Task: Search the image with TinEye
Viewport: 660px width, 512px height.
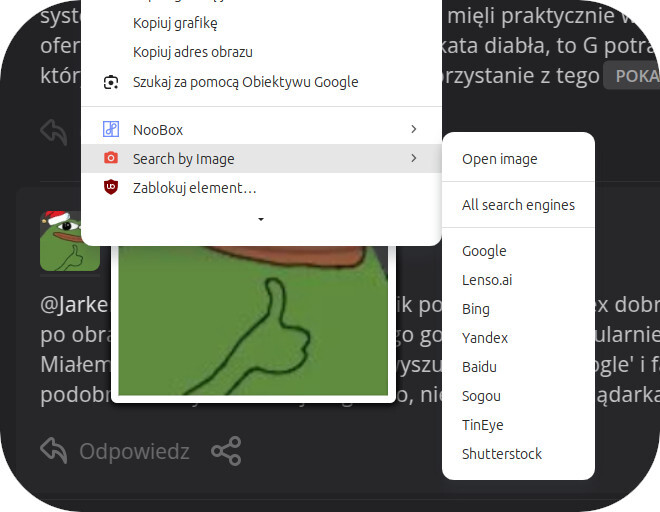Action: [482, 425]
